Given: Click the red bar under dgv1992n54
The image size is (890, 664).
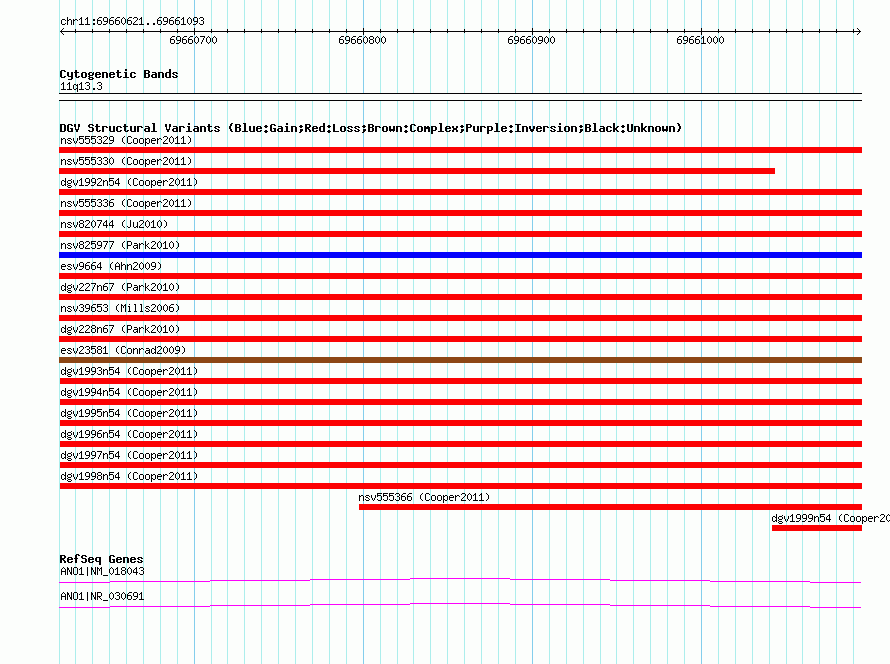Looking at the screenshot, I should pyautogui.click(x=460, y=192).
